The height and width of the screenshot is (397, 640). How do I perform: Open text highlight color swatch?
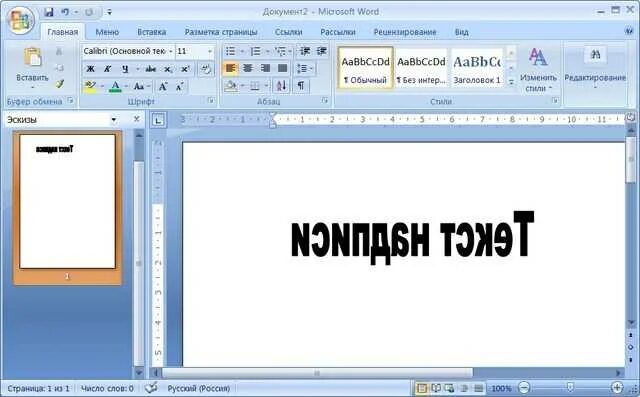tap(90, 86)
